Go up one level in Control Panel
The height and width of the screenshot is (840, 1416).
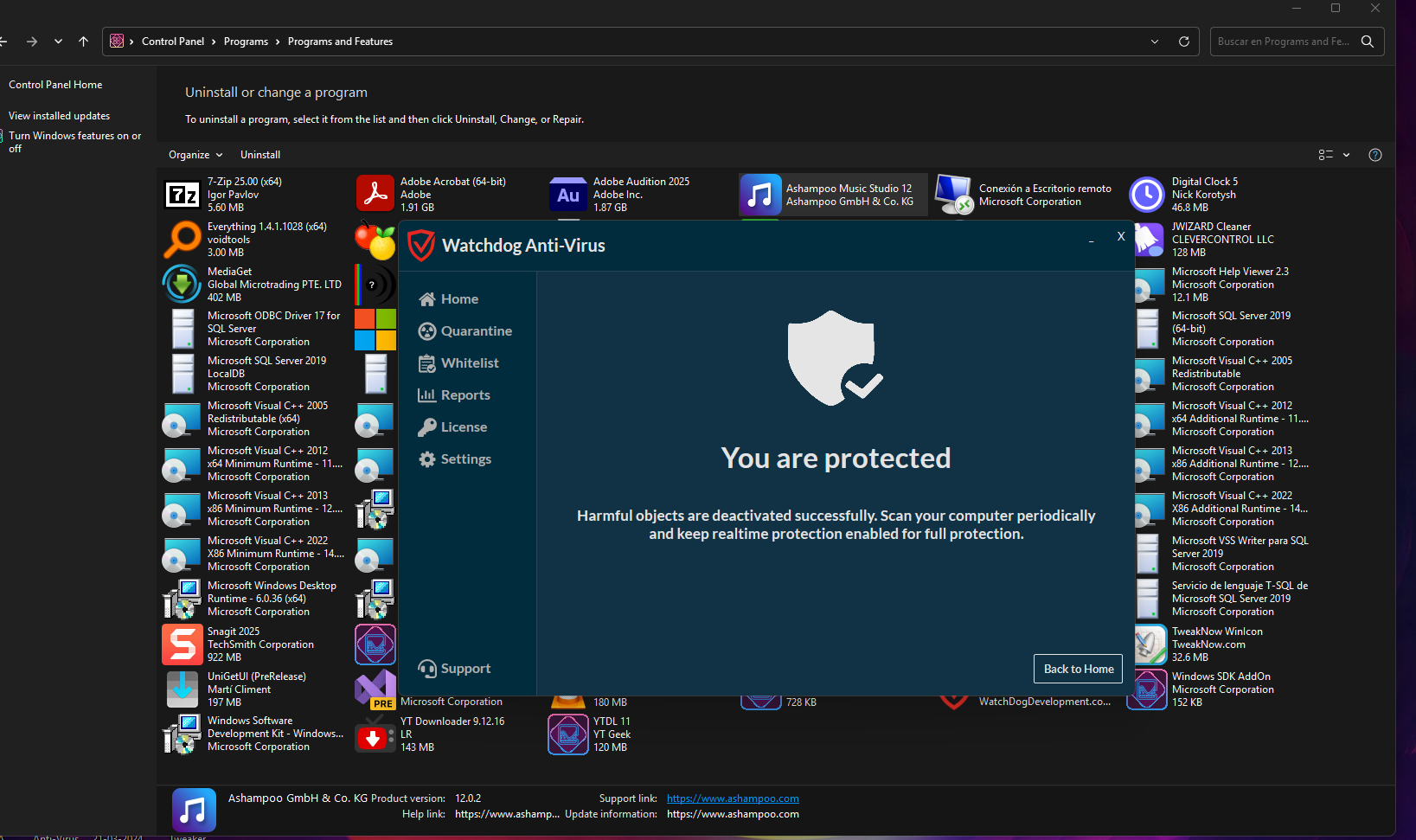click(x=84, y=42)
